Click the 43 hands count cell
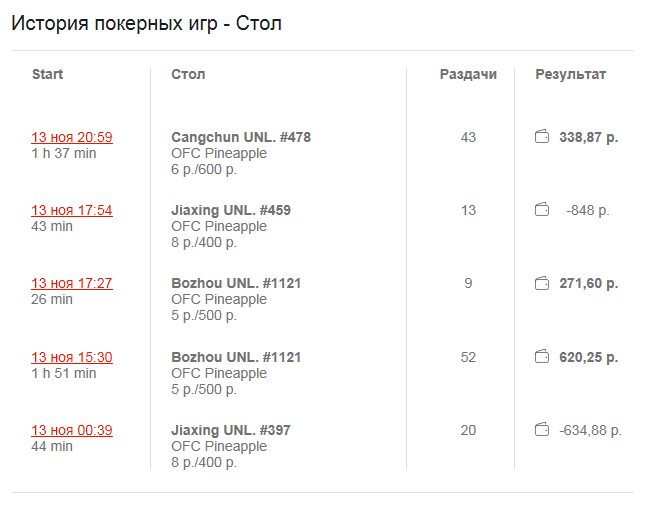The image size is (653, 532). 468,137
